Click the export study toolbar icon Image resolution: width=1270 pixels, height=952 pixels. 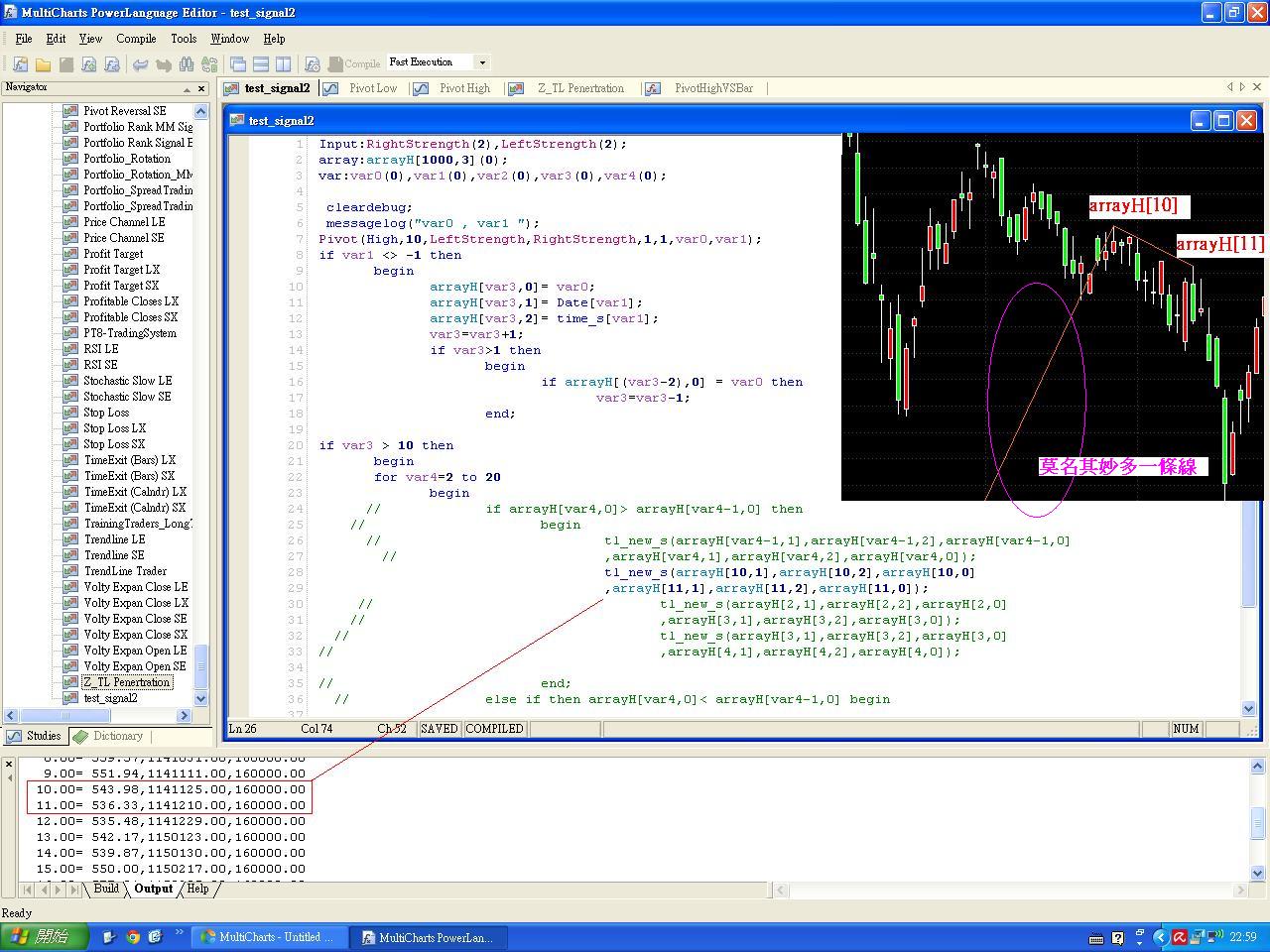click(x=111, y=63)
